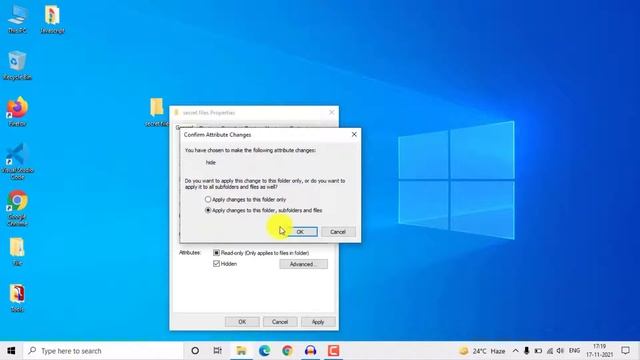The height and width of the screenshot is (360, 640).
Task: Open File Explorer from the taskbar
Action: 241,351
